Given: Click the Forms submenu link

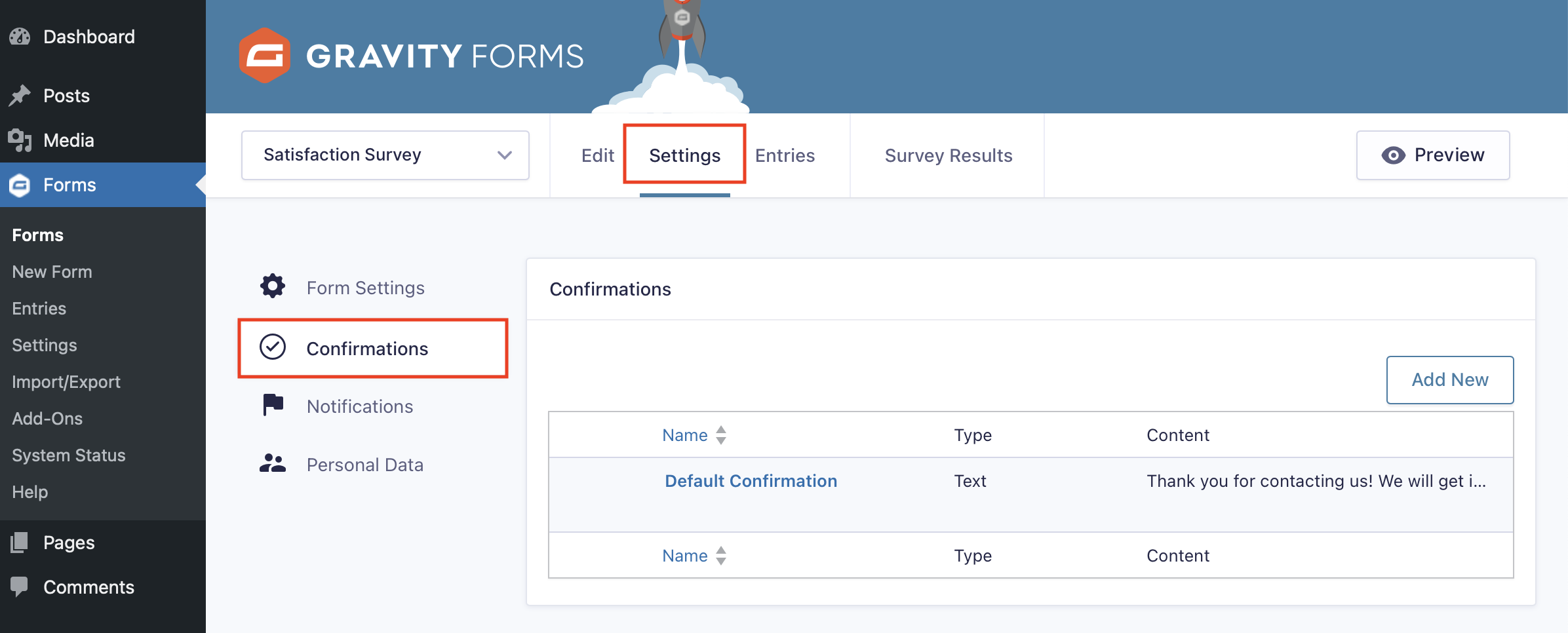Looking at the screenshot, I should [x=38, y=235].
